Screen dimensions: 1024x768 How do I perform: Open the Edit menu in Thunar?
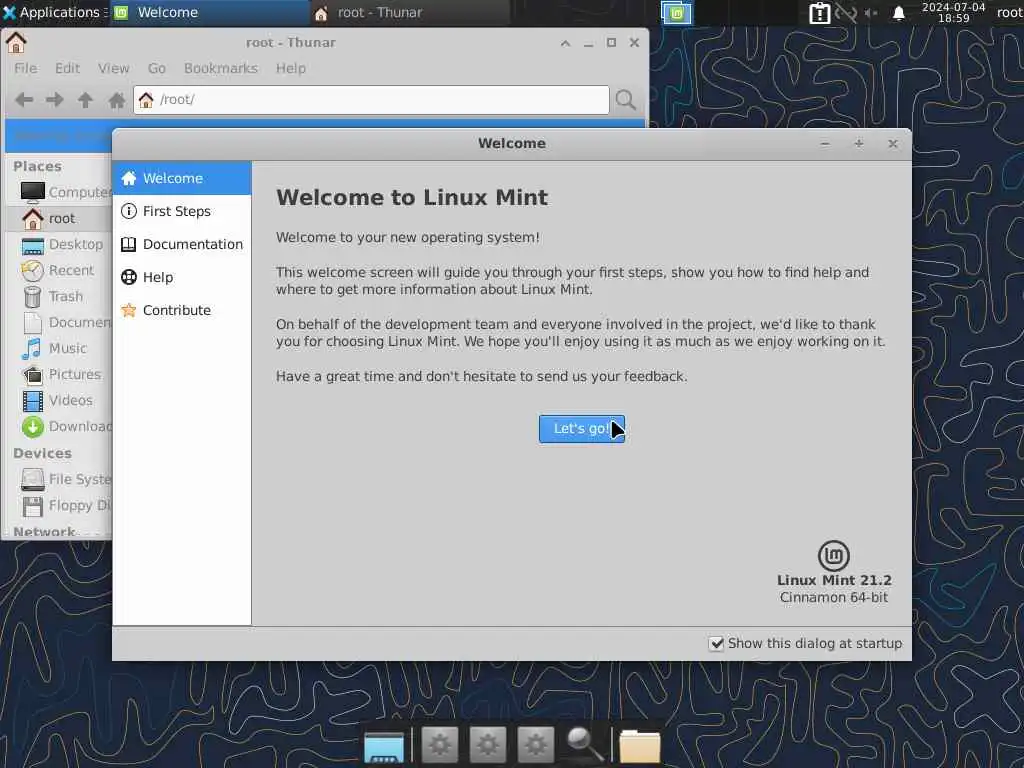pos(67,68)
